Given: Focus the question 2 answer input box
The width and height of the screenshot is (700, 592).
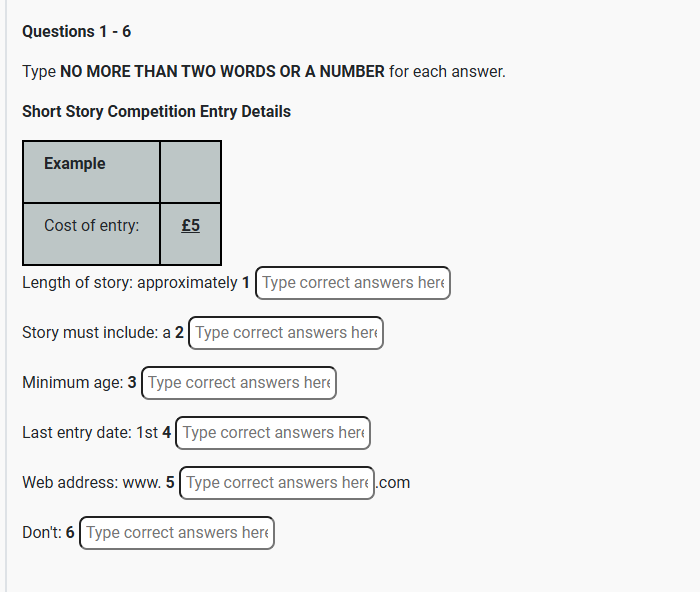Looking at the screenshot, I should [286, 333].
